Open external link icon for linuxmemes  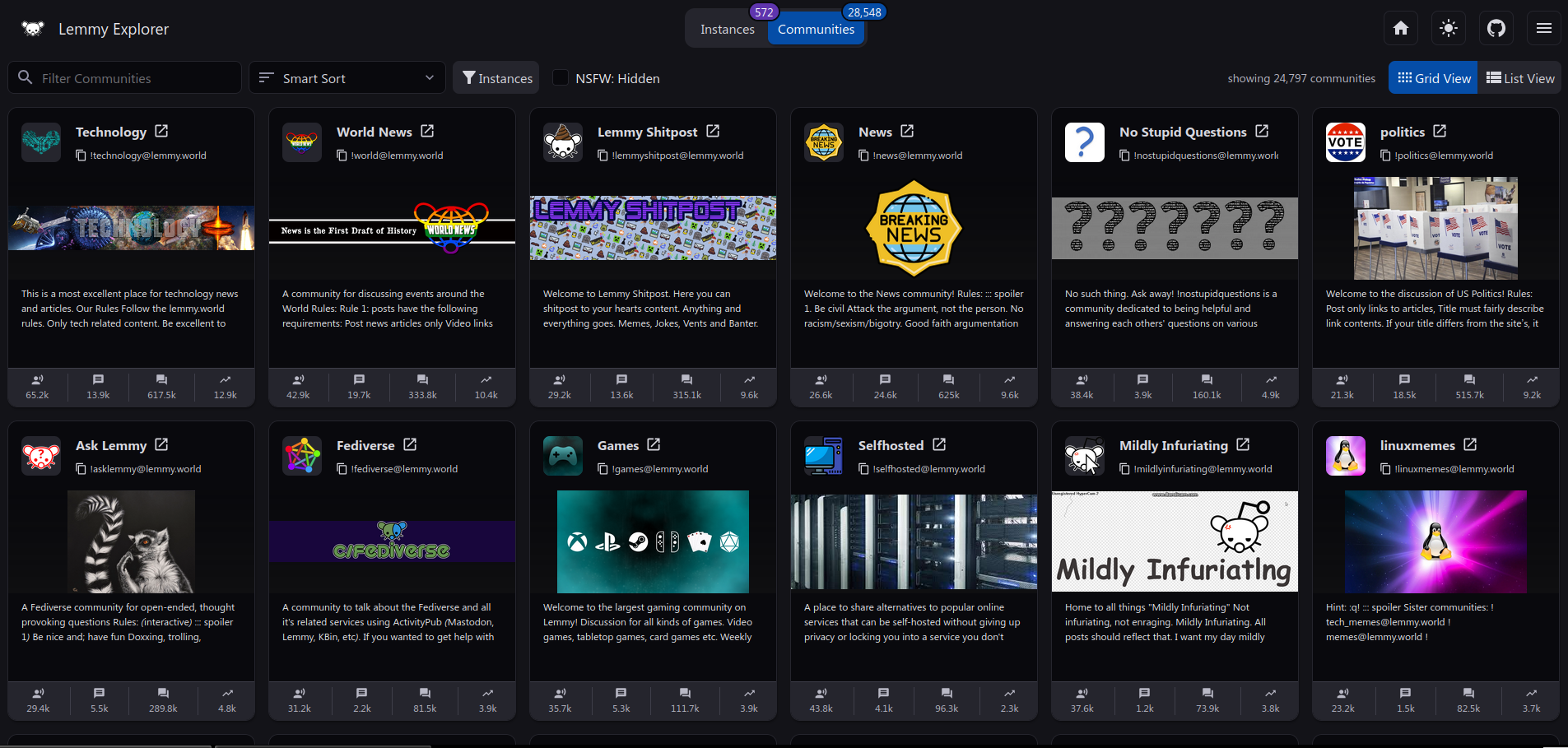(1470, 444)
